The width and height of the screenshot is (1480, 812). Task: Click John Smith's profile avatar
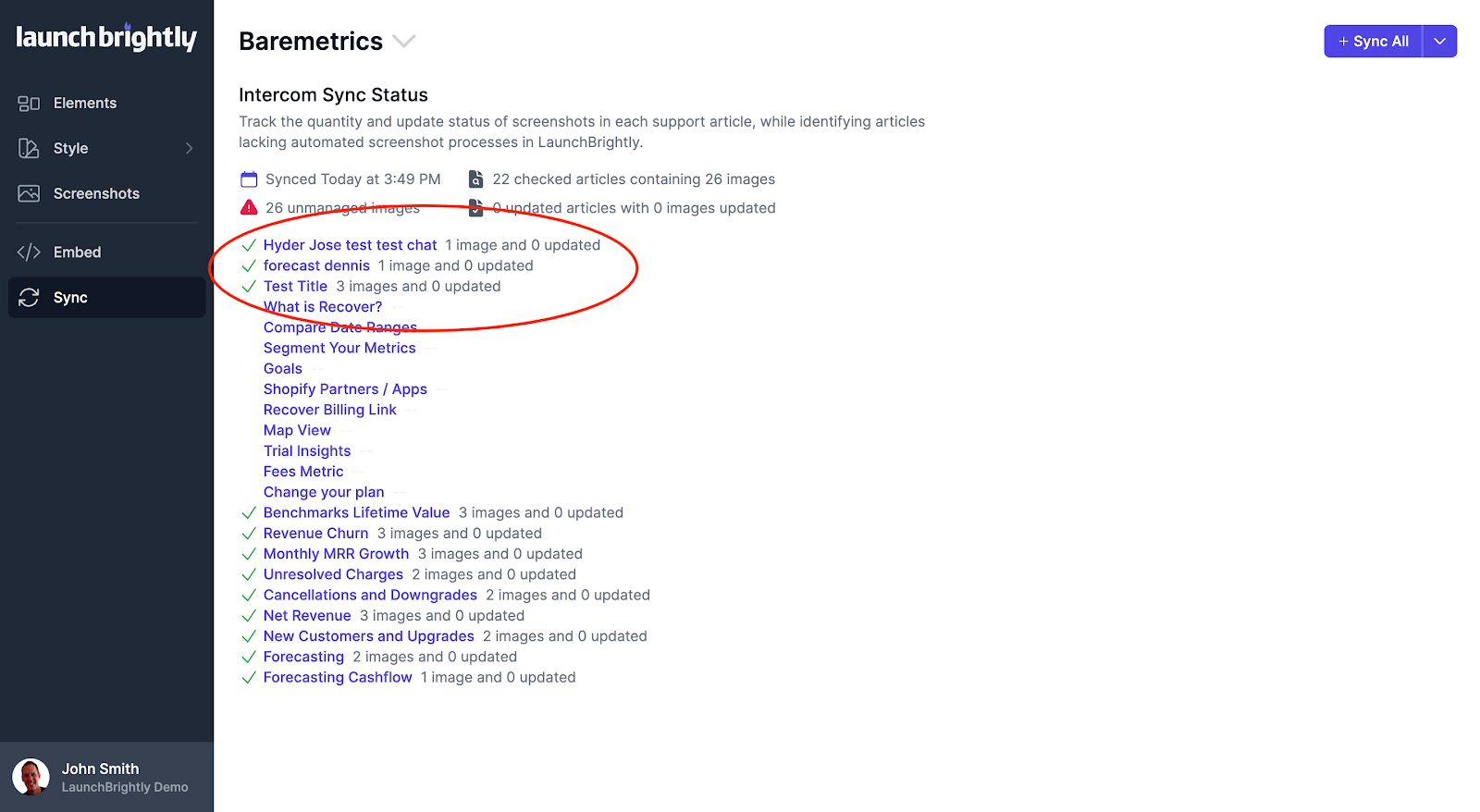(31, 777)
